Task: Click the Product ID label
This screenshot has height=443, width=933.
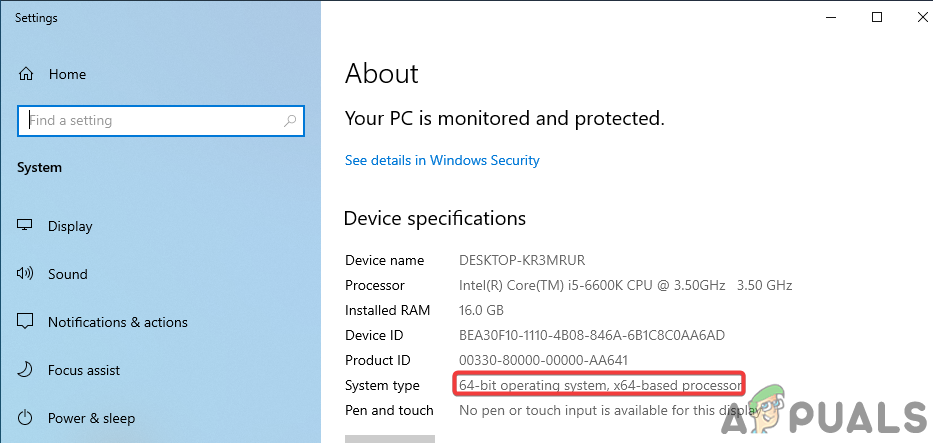Action: coord(378,360)
